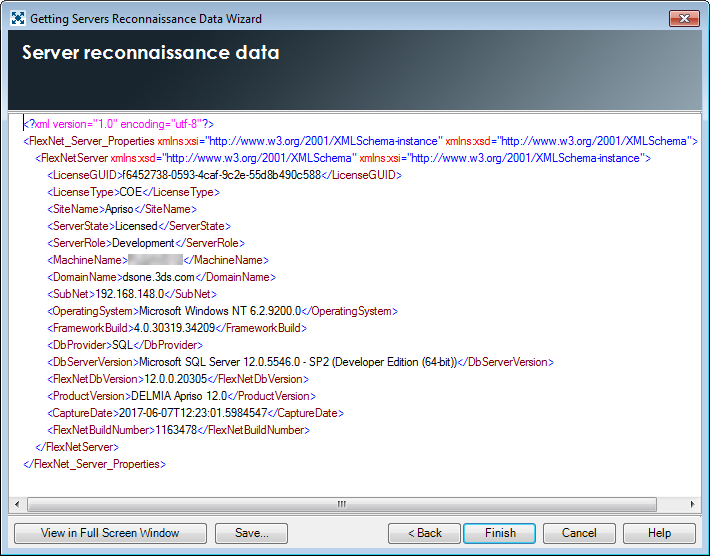Click the Save... button
The width and height of the screenshot is (710, 556).
(x=251, y=533)
